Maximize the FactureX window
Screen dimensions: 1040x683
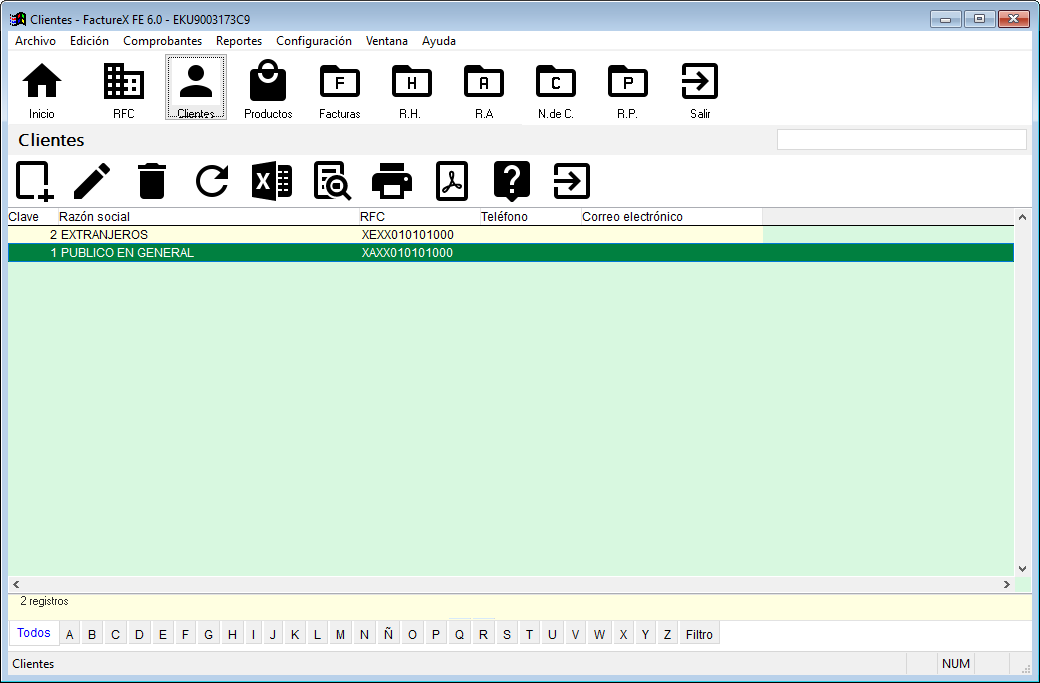[980, 19]
